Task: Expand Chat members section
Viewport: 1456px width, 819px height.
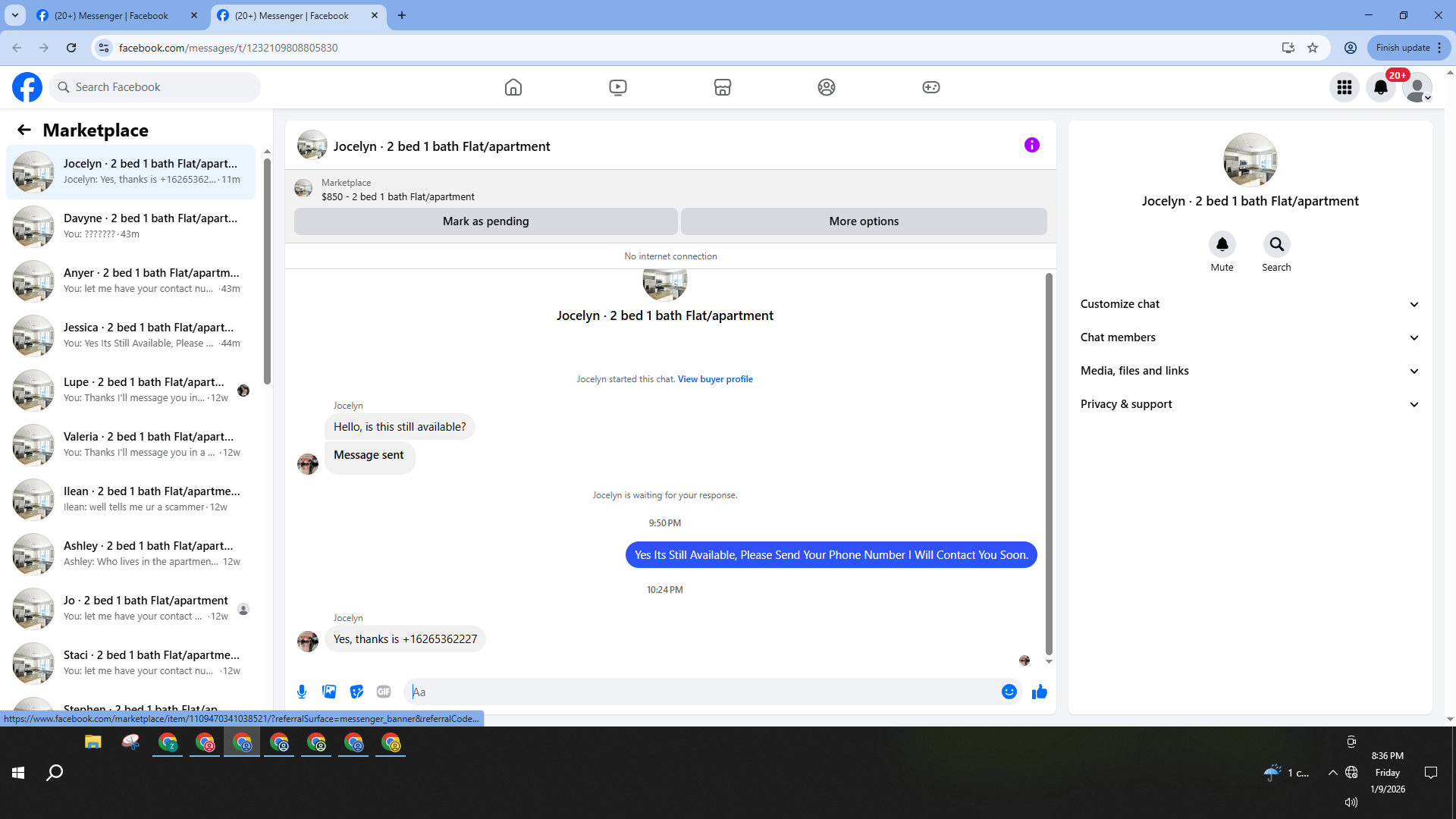Action: [x=1249, y=337]
